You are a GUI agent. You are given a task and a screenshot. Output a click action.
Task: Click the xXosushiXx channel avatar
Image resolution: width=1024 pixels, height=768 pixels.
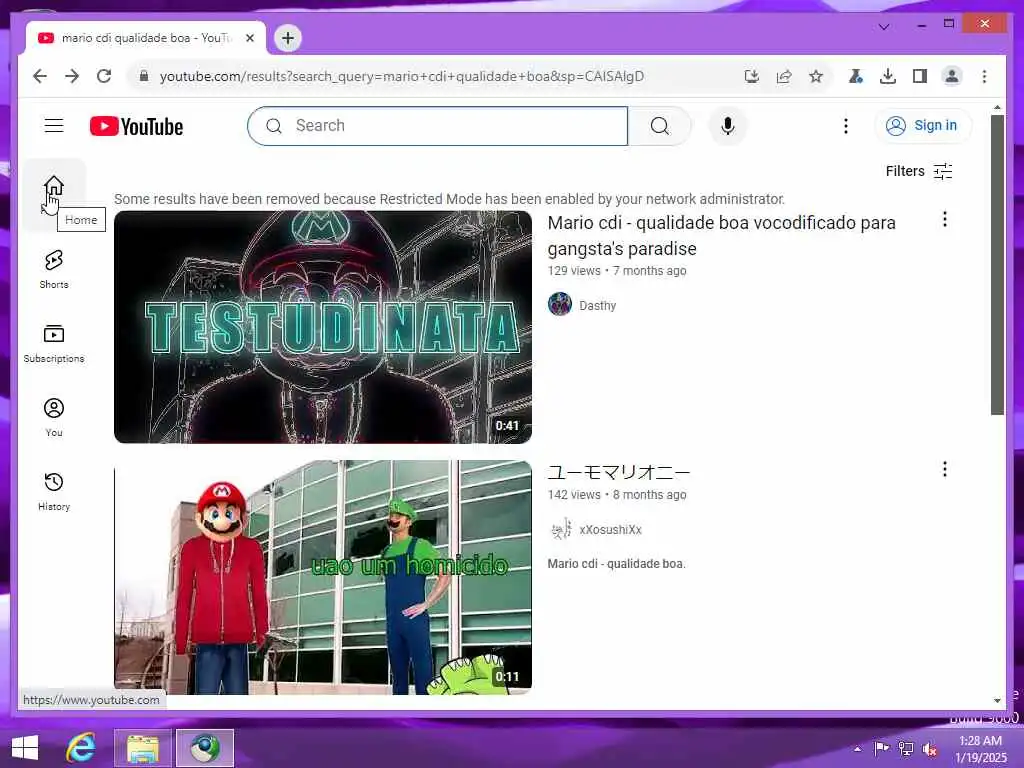coord(560,529)
